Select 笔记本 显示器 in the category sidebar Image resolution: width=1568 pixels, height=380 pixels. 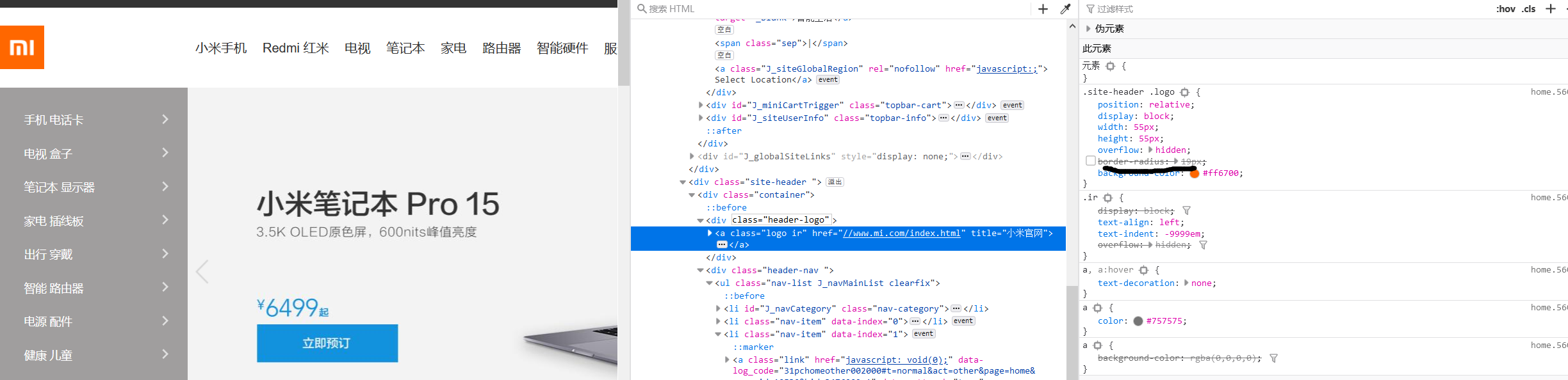(59, 187)
